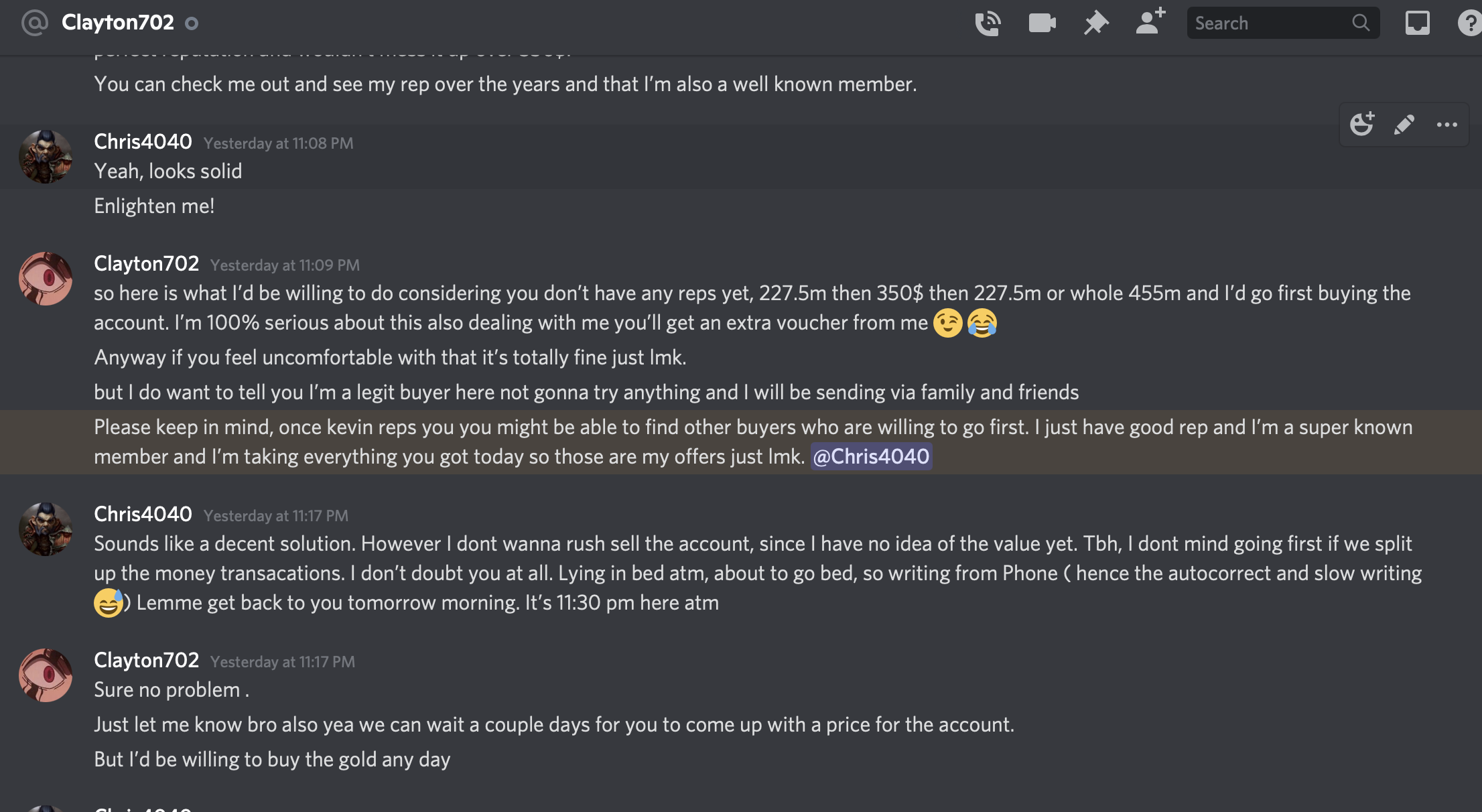Viewport: 1482px width, 812px height.
Task: Edit message with the pencil icon
Action: 1404,125
